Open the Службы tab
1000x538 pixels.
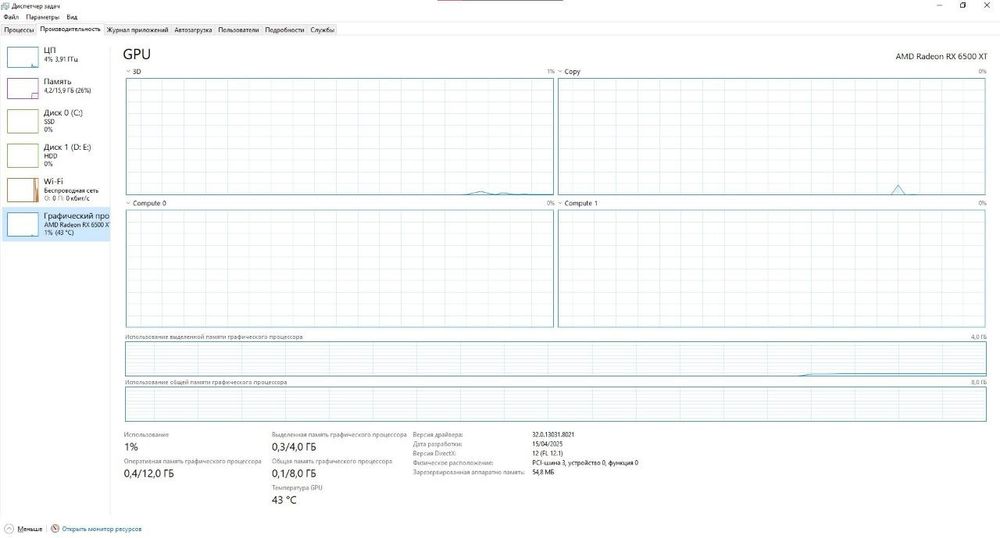[x=322, y=30]
